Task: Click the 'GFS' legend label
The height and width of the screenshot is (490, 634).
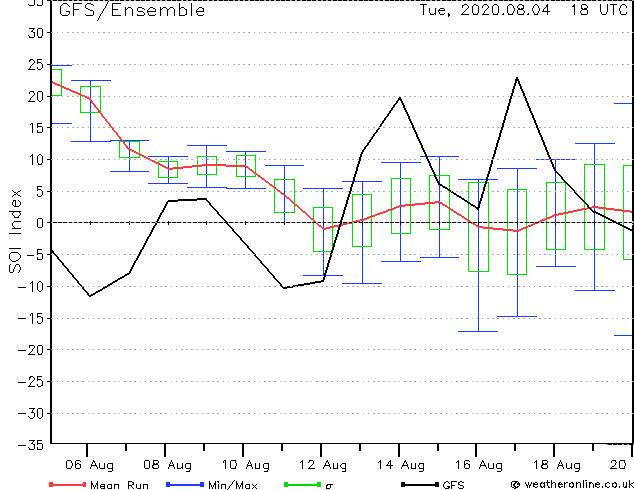Action: (x=453, y=485)
